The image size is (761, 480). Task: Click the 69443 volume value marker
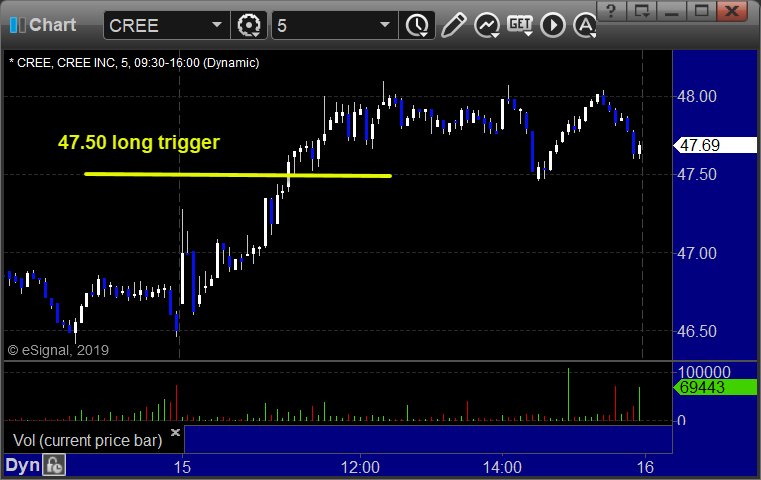(715, 387)
